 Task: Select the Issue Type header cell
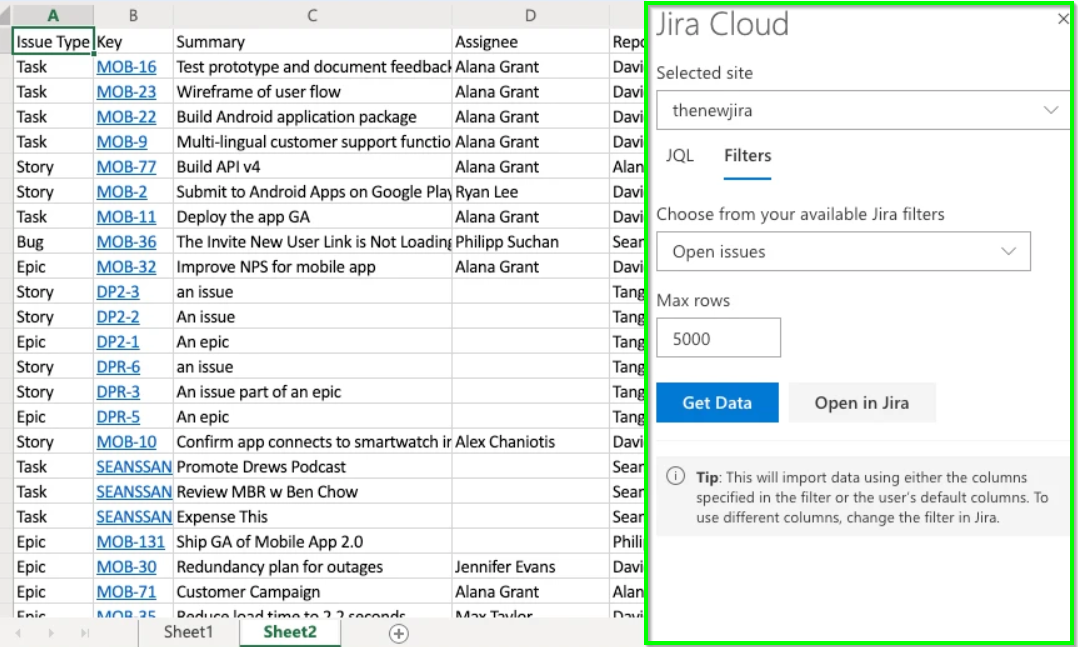[53, 41]
